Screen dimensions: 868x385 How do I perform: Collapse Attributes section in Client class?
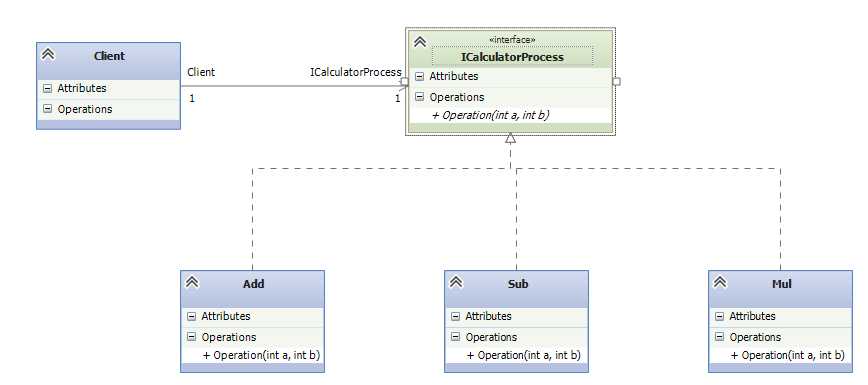click(48, 88)
